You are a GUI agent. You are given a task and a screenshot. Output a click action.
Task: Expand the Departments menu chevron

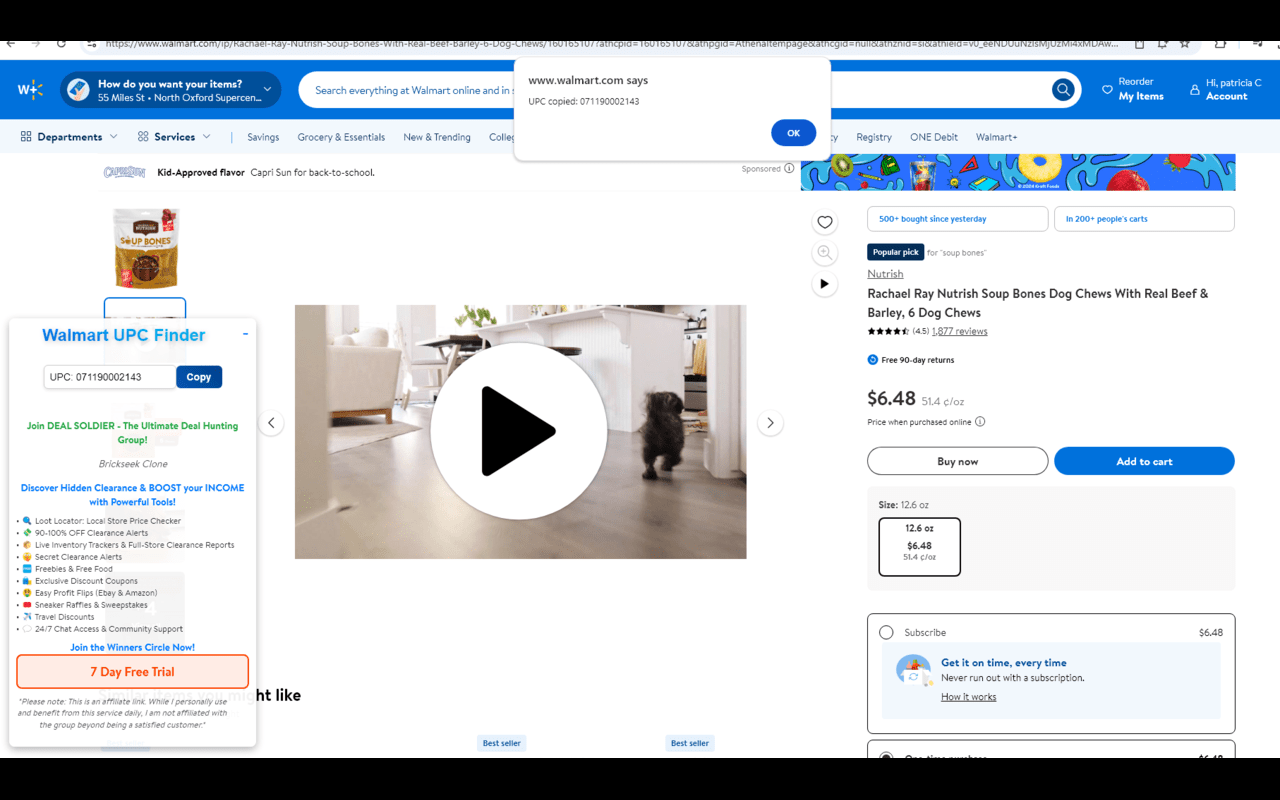click(113, 137)
